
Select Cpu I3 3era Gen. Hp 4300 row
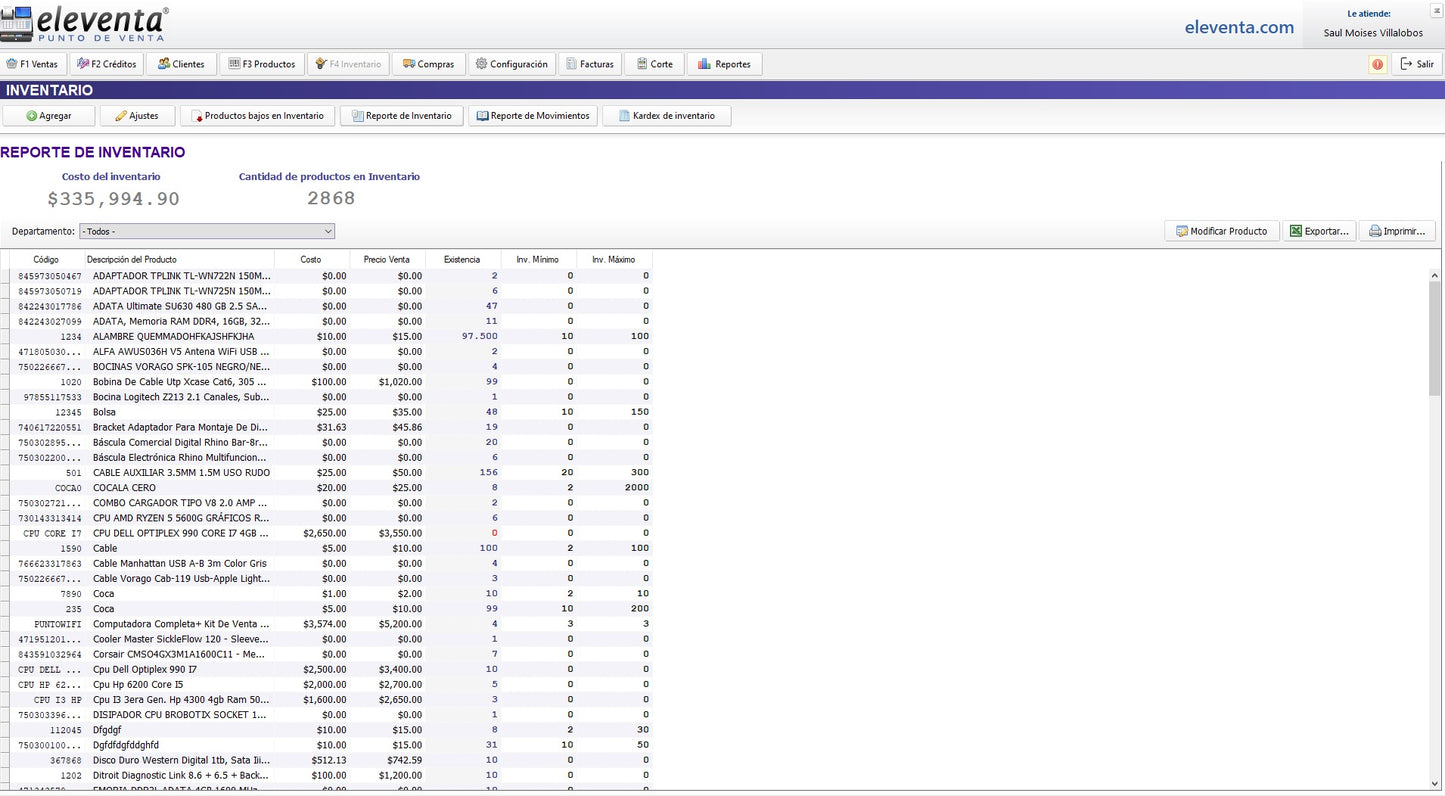[326, 700]
